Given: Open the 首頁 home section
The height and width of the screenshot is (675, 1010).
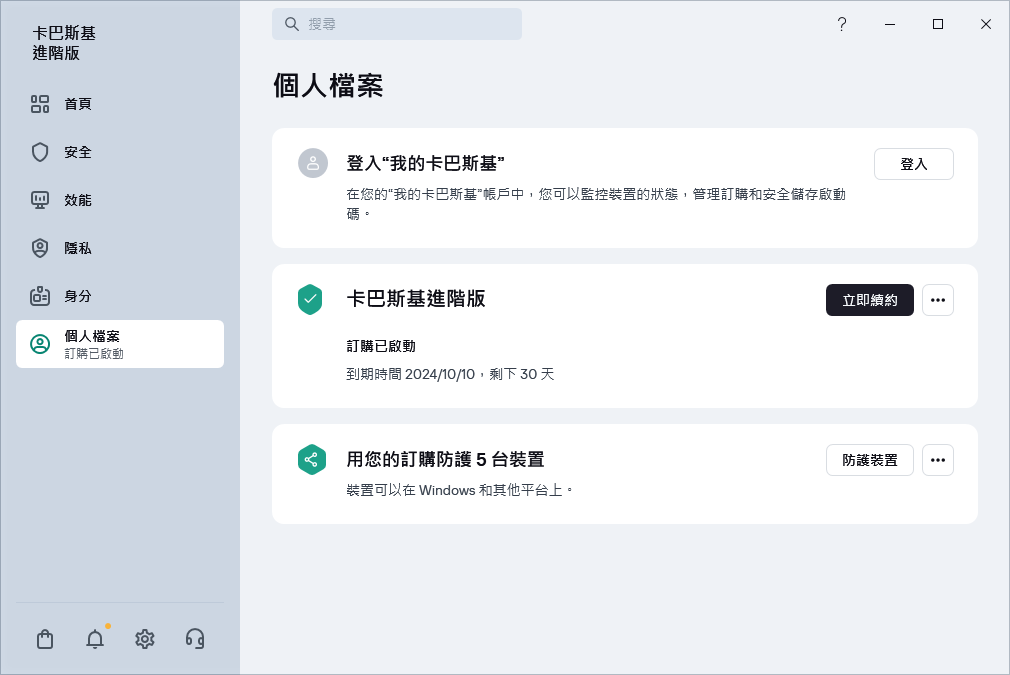Looking at the screenshot, I should coord(77,103).
